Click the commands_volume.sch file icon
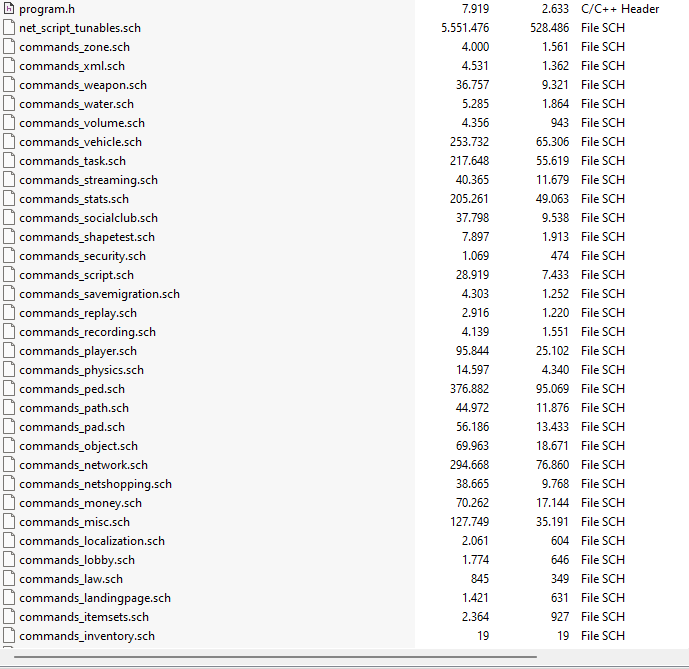Screen dimensions: 689x669 click(x=9, y=123)
